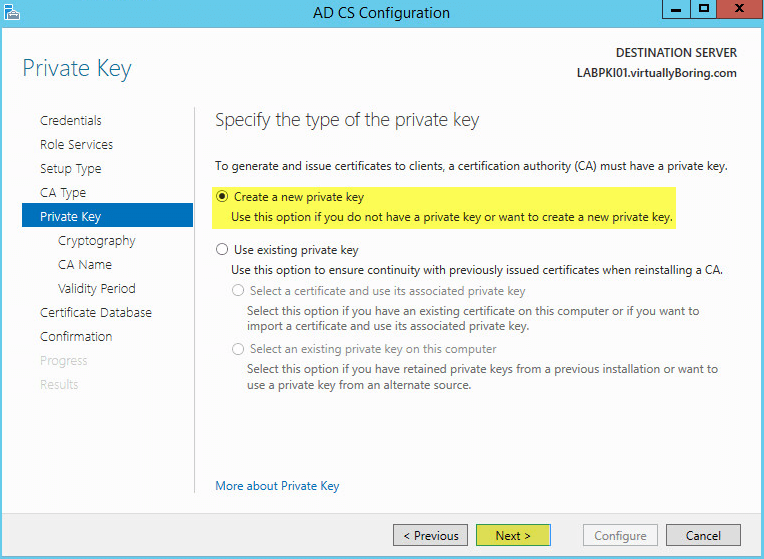Minimize the AD CS Configuration window
Screen dimensions: 764x559
[x=676, y=9]
